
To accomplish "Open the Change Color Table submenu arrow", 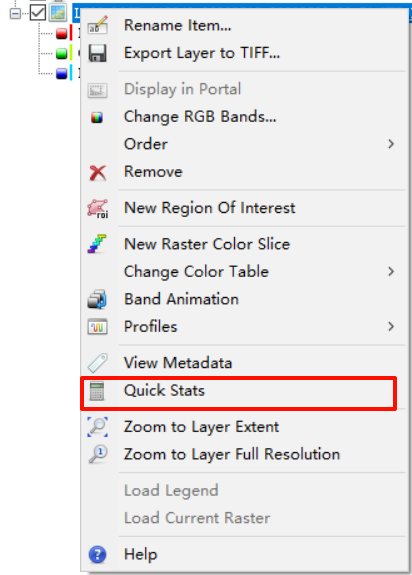I will [391, 271].
